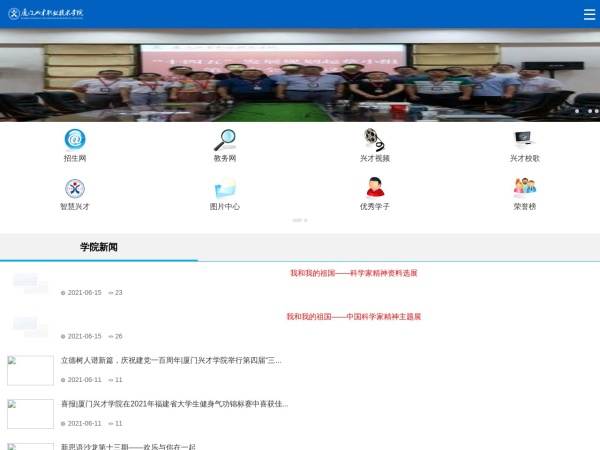Click thumbnail of 喜报 健身气功 article

(x=30, y=414)
